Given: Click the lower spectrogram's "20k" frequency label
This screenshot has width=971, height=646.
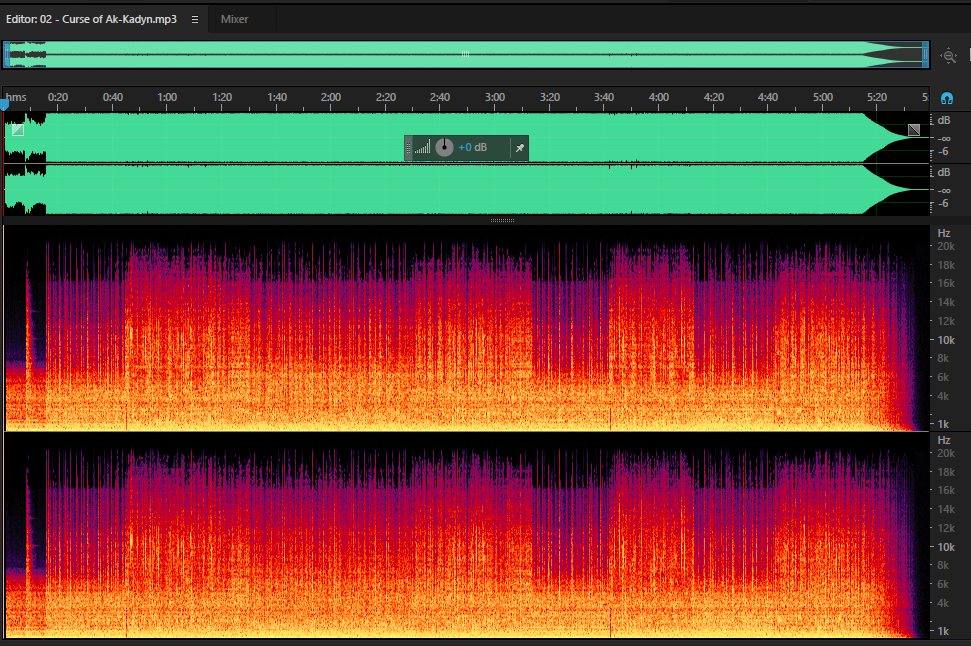Looking at the screenshot, I should [946, 453].
